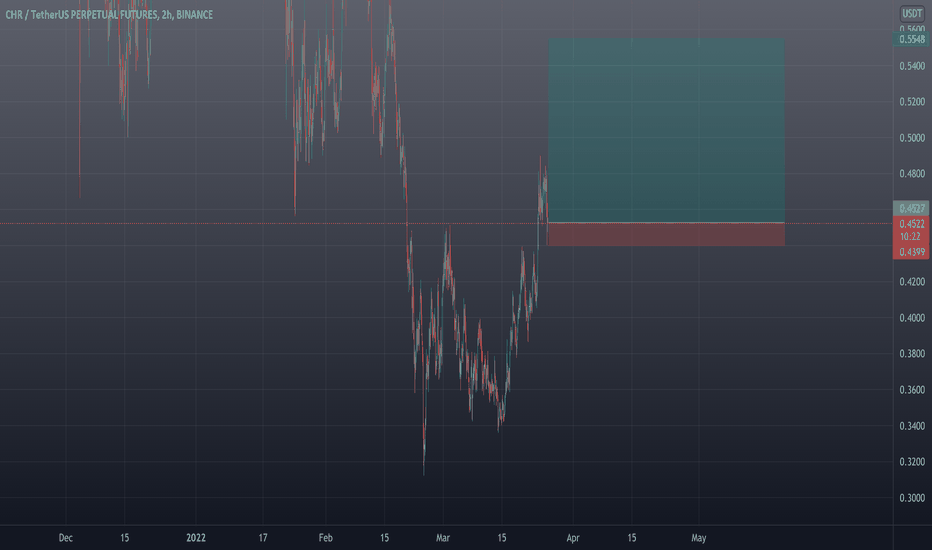932x550 pixels.
Task: Click the 0.4200 price axis label
Action: [x=912, y=282]
